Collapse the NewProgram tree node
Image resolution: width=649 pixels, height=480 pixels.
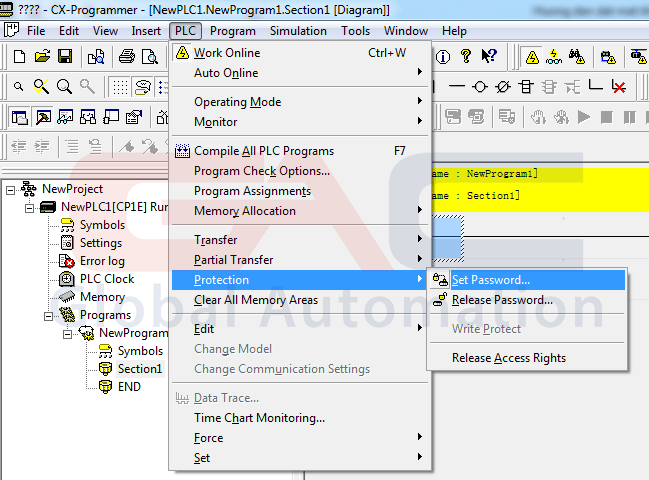67,334
